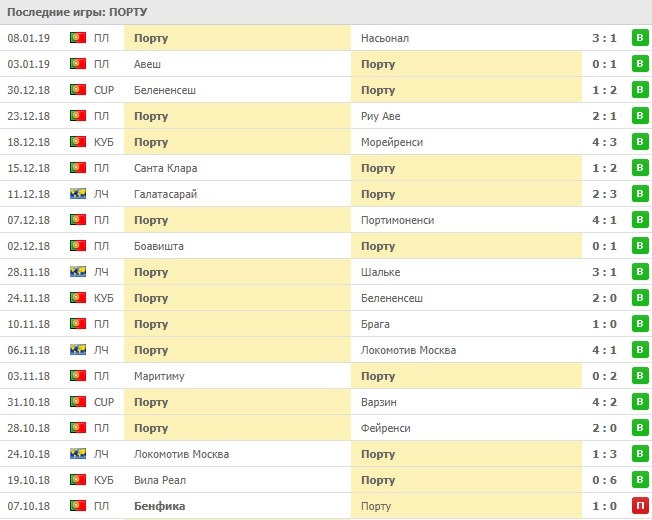Click win badge for the Морейренси match
Image resolution: width=652 pixels, height=520 pixels.
[639, 142]
